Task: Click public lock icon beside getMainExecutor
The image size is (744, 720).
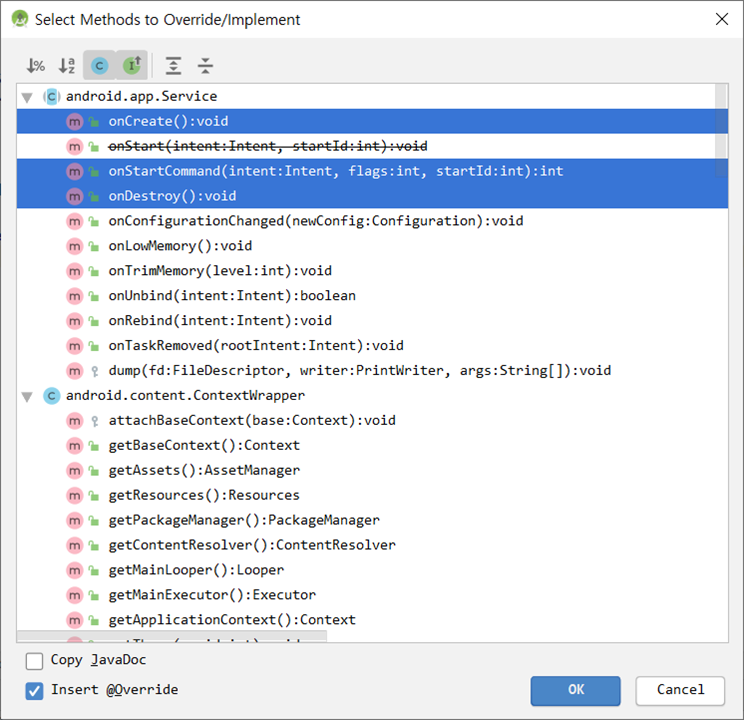Action: 94,595
